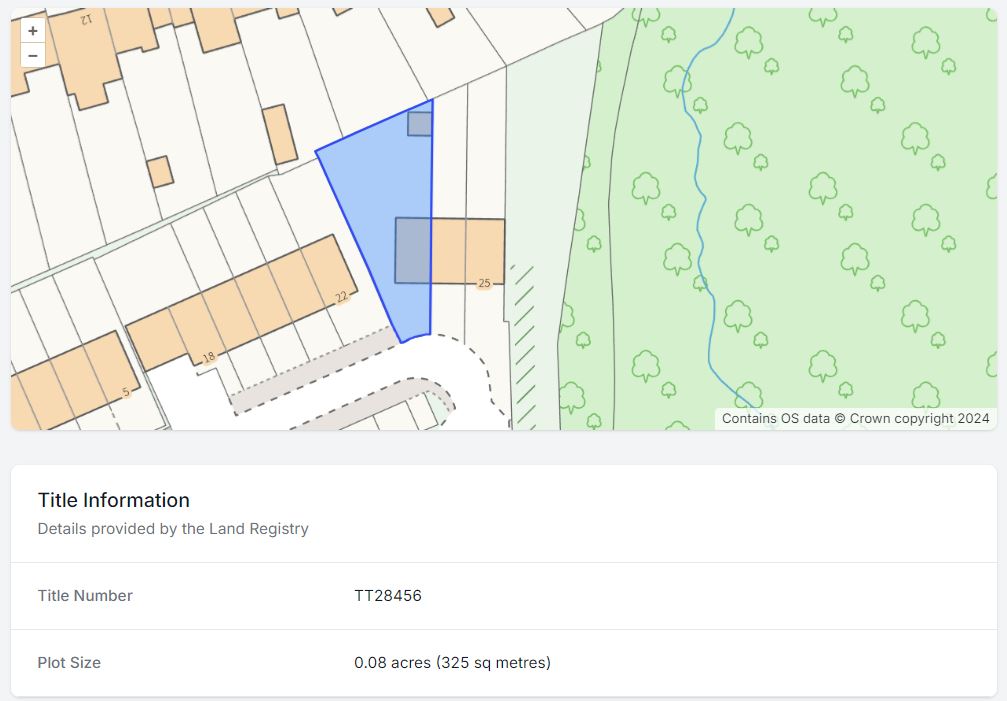Viewport: 1007px width, 701px height.
Task: Click the OS data copyright attribution
Action: pyautogui.click(x=855, y=419)
